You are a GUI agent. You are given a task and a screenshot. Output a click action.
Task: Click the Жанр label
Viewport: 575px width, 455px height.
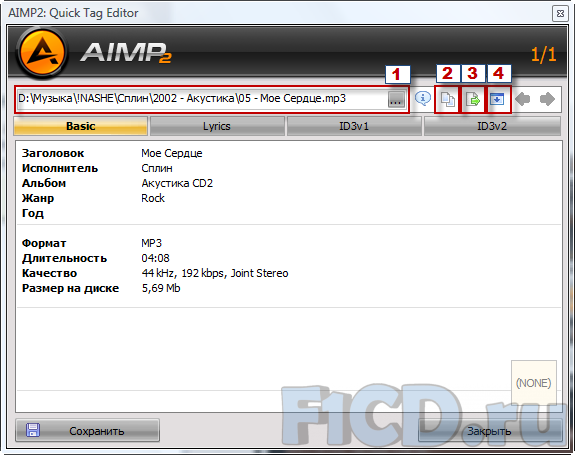pos(38,198)
